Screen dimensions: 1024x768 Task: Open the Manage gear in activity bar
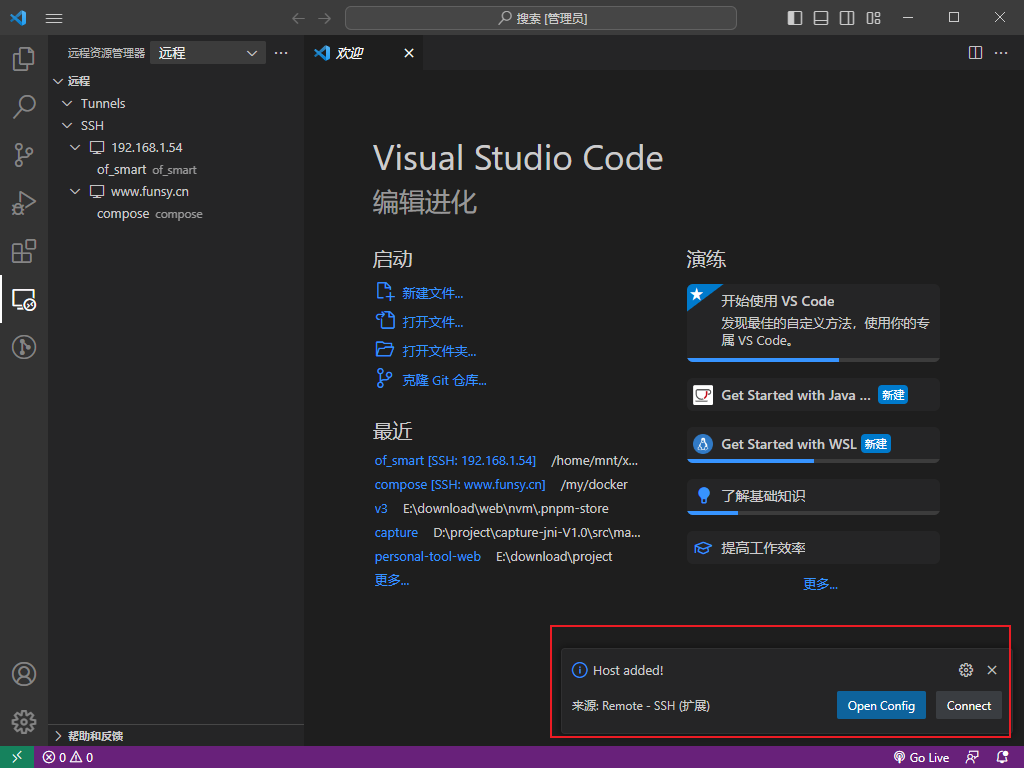(x=24, y=722)
